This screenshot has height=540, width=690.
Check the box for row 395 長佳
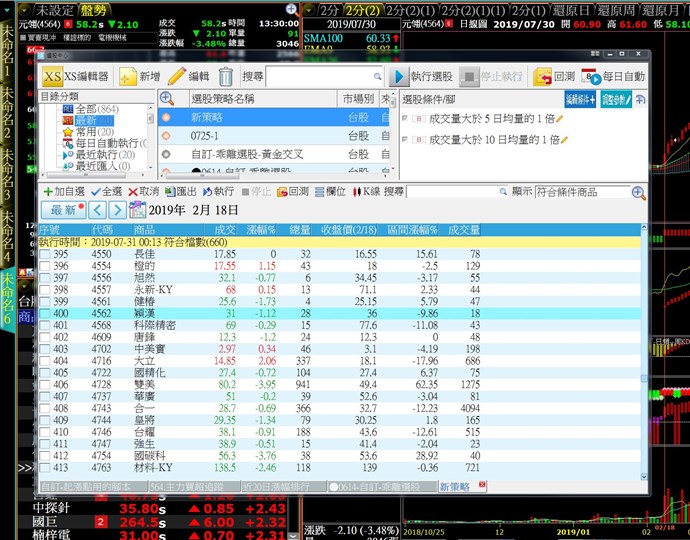click(44, 255)
